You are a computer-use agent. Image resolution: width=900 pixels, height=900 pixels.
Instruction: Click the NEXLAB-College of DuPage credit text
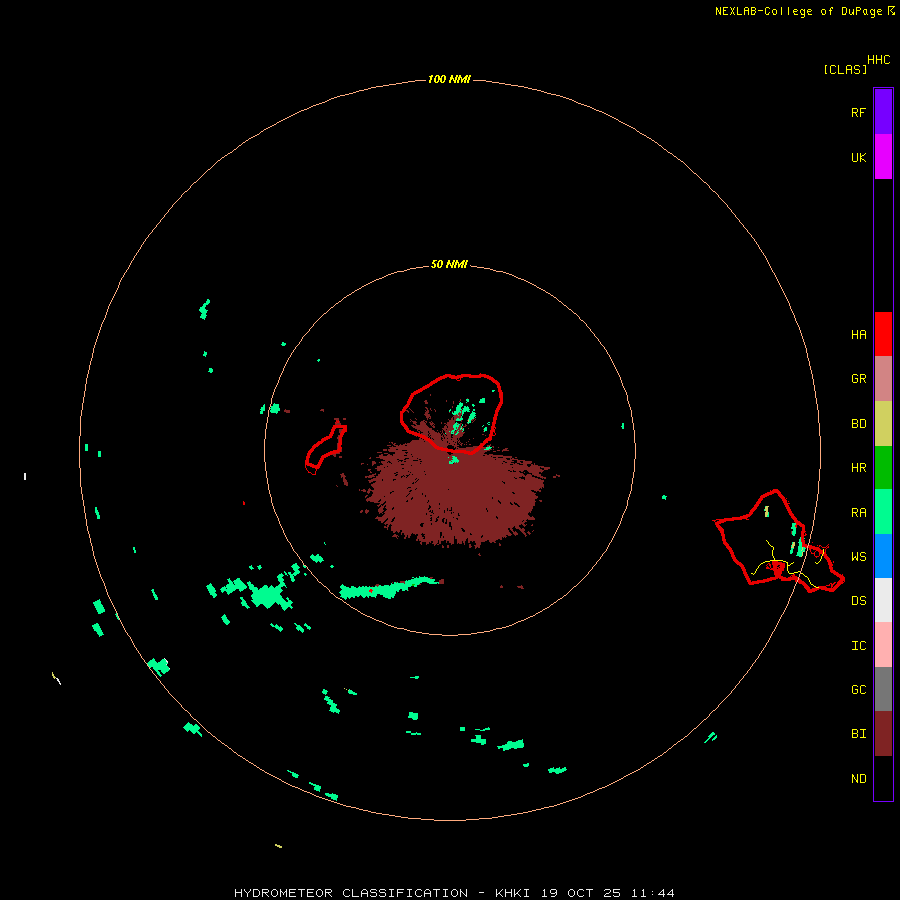click(798, 11)
